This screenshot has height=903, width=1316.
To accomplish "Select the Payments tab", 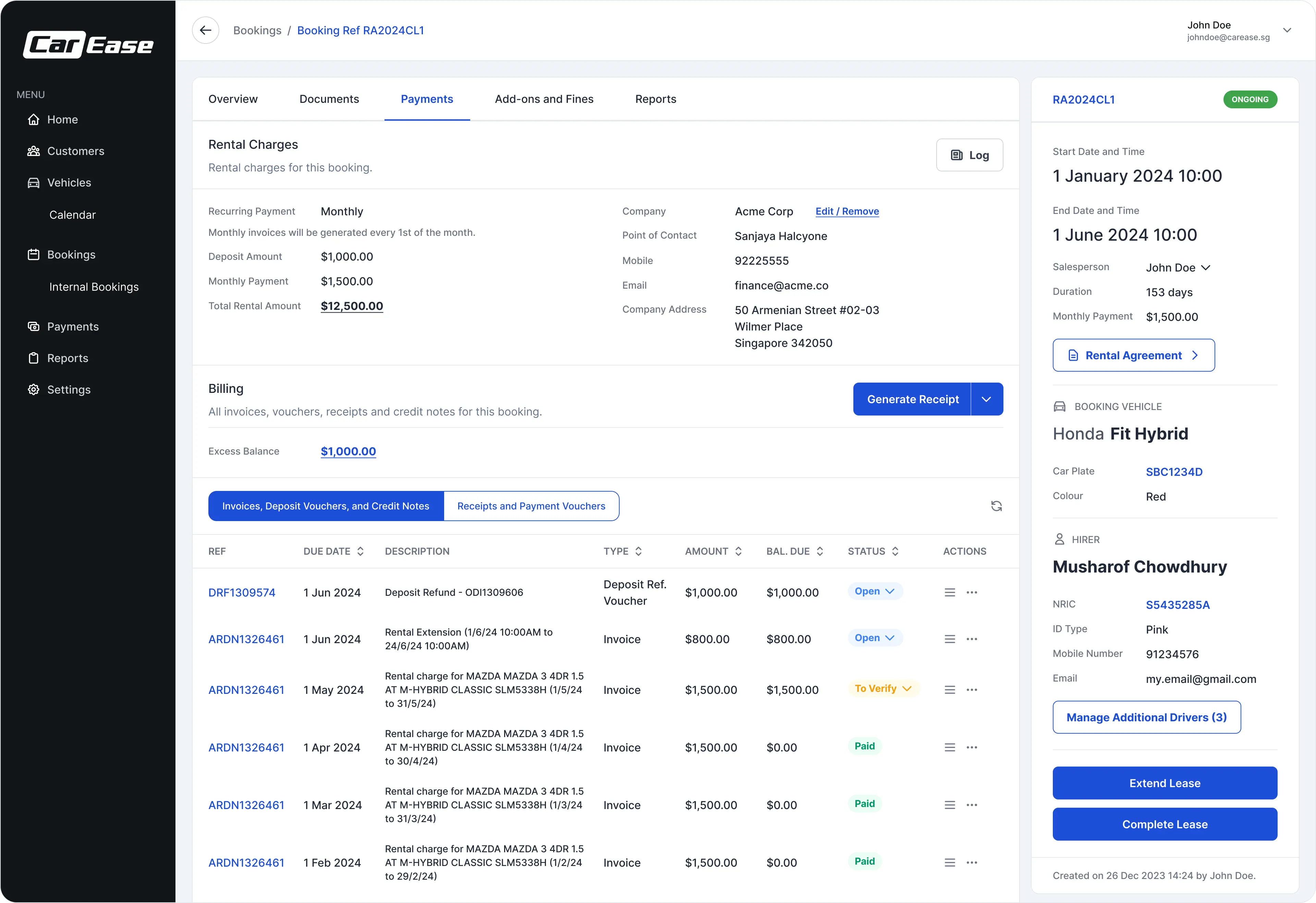I will pos(427,99).
